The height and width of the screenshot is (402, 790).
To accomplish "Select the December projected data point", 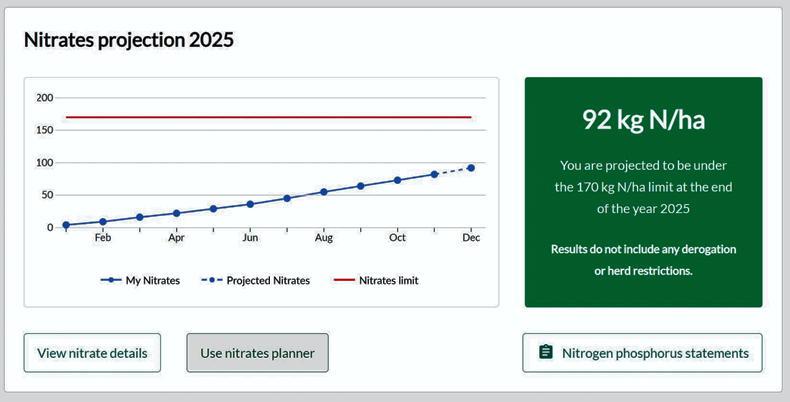I will pos(471,168).
